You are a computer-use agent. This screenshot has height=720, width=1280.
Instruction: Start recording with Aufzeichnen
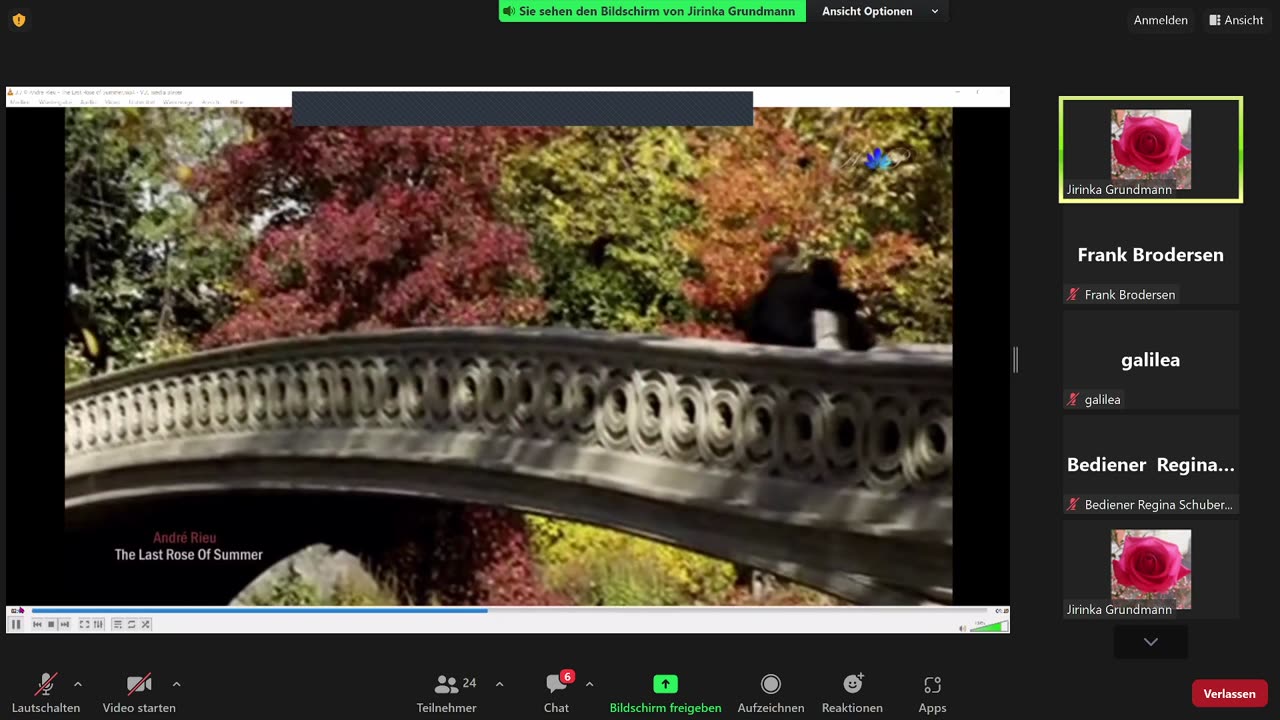(771, 692)
